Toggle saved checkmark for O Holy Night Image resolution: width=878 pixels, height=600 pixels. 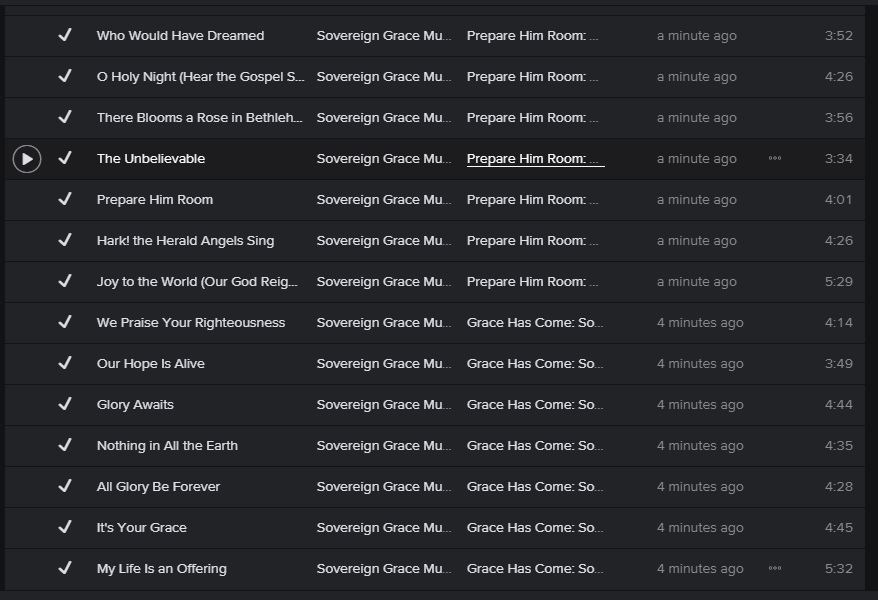click(x=65, y=76)
